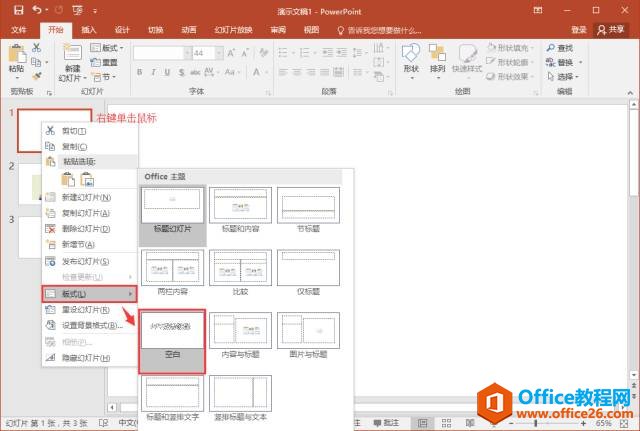Open the Shape Outline dropdown
This screenshot has height=431, width=640.
[511, 62]
